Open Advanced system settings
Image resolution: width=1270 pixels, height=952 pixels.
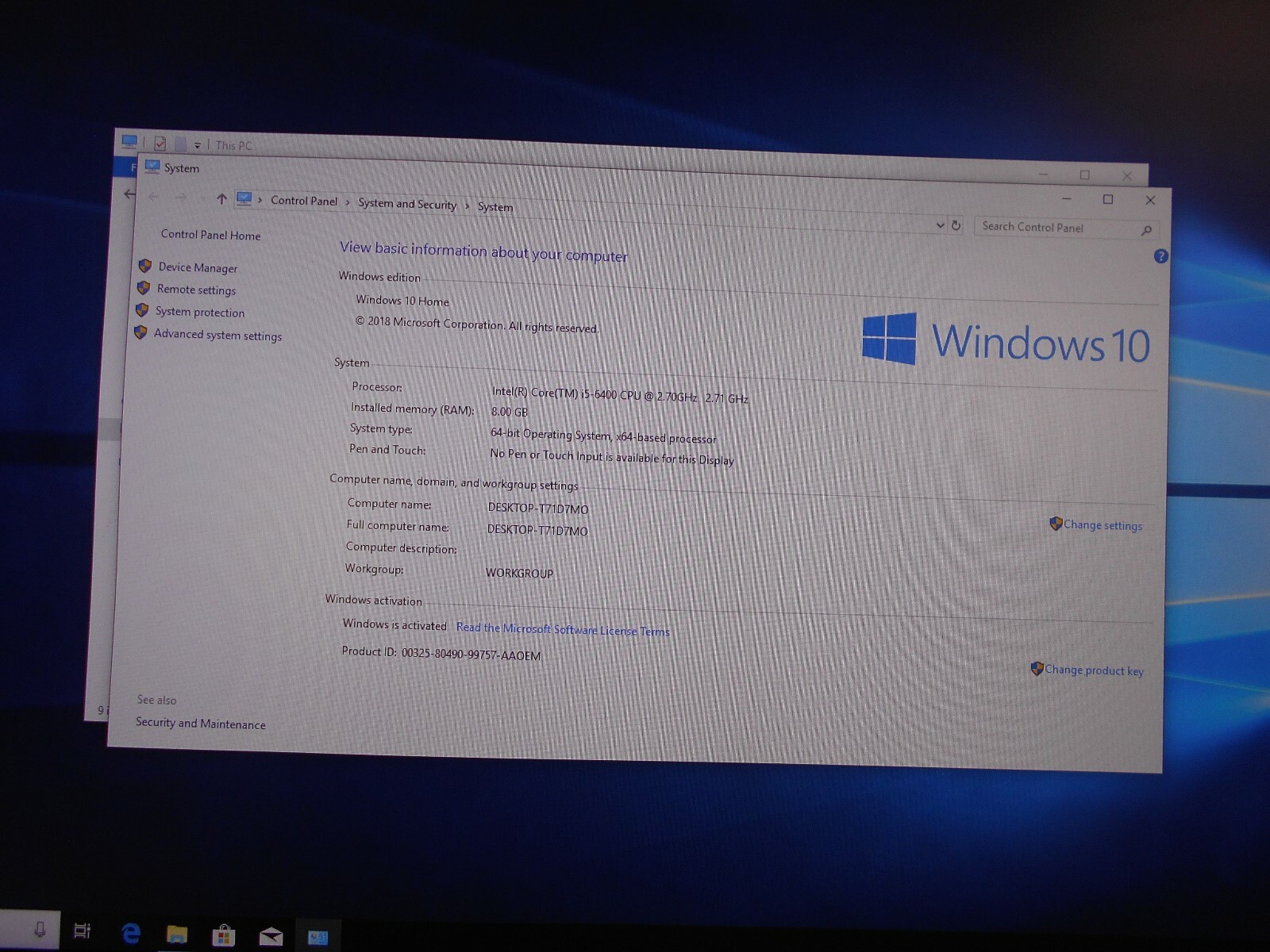pyautogui.click(x=217, y=335)
